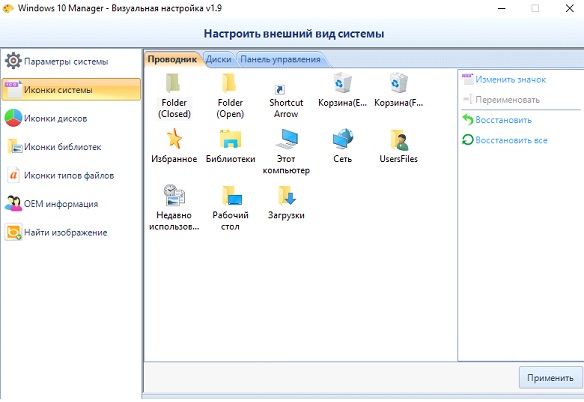Select the Библиотеки icon
Image resolution: width=584 pixels, height=402 pixels.
point(230,146)
